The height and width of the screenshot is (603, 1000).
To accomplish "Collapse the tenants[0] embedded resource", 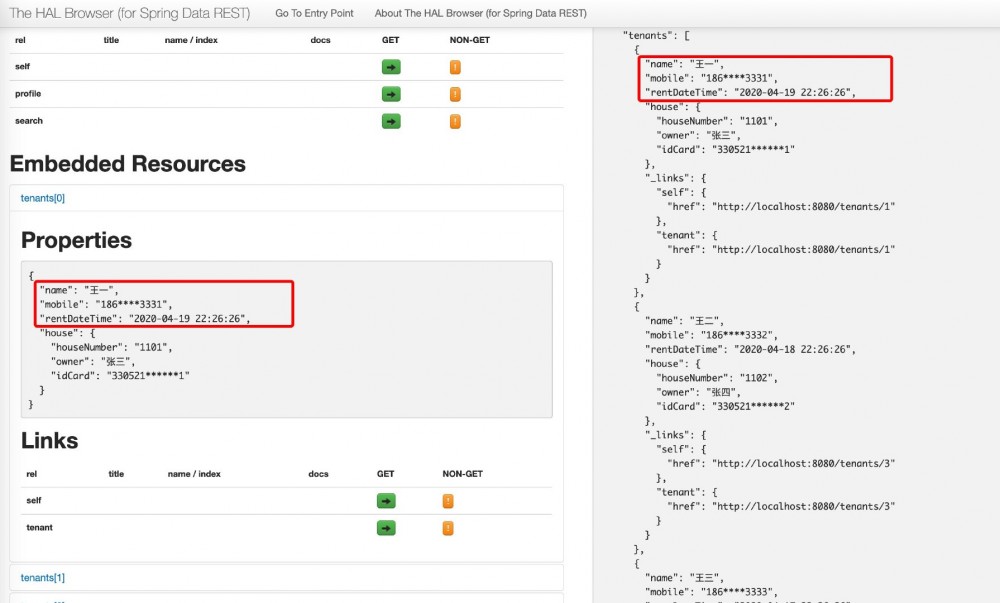I will click(43, 198).
